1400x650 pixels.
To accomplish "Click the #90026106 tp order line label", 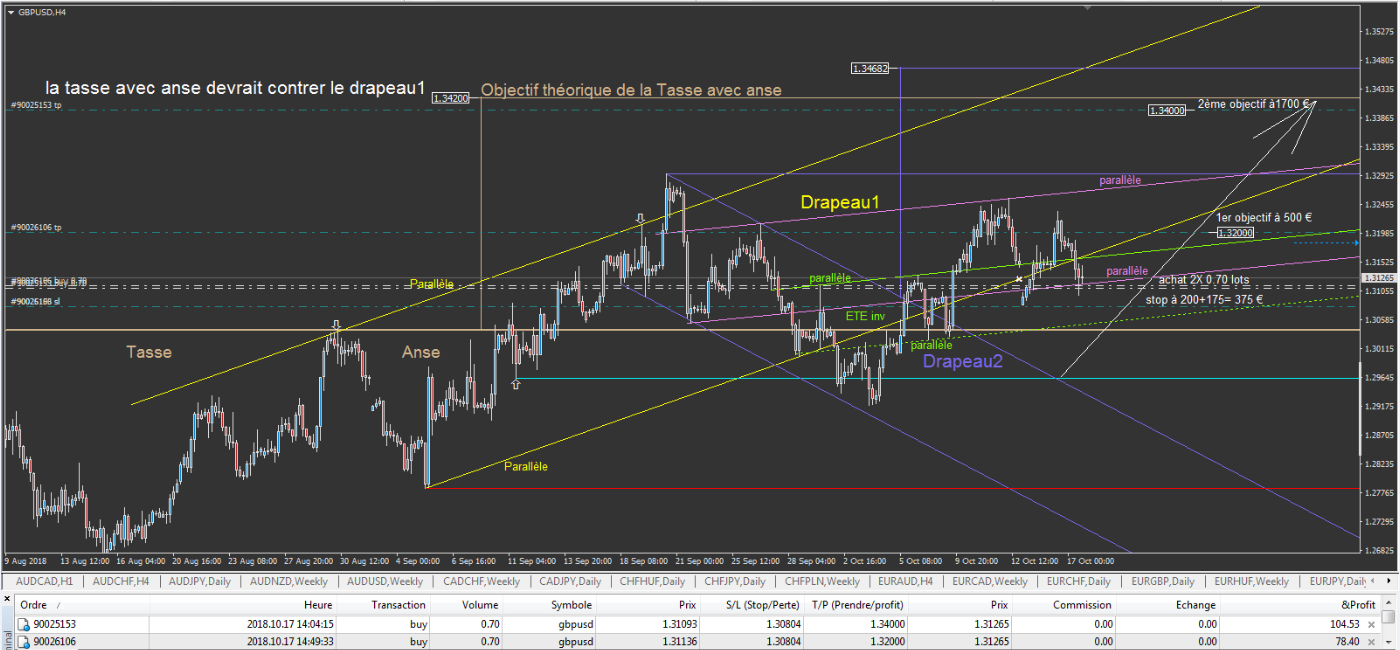I will click(x=36, y=227).
